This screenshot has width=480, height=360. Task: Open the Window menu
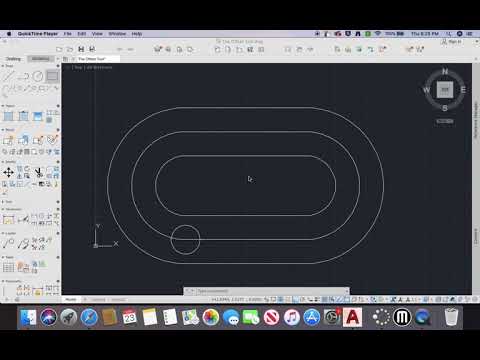[x=117, y=34]
